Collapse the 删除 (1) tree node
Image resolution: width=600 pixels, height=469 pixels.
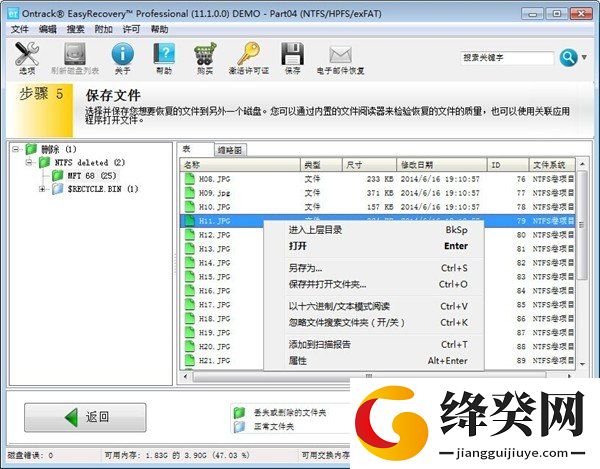(16, 149)
